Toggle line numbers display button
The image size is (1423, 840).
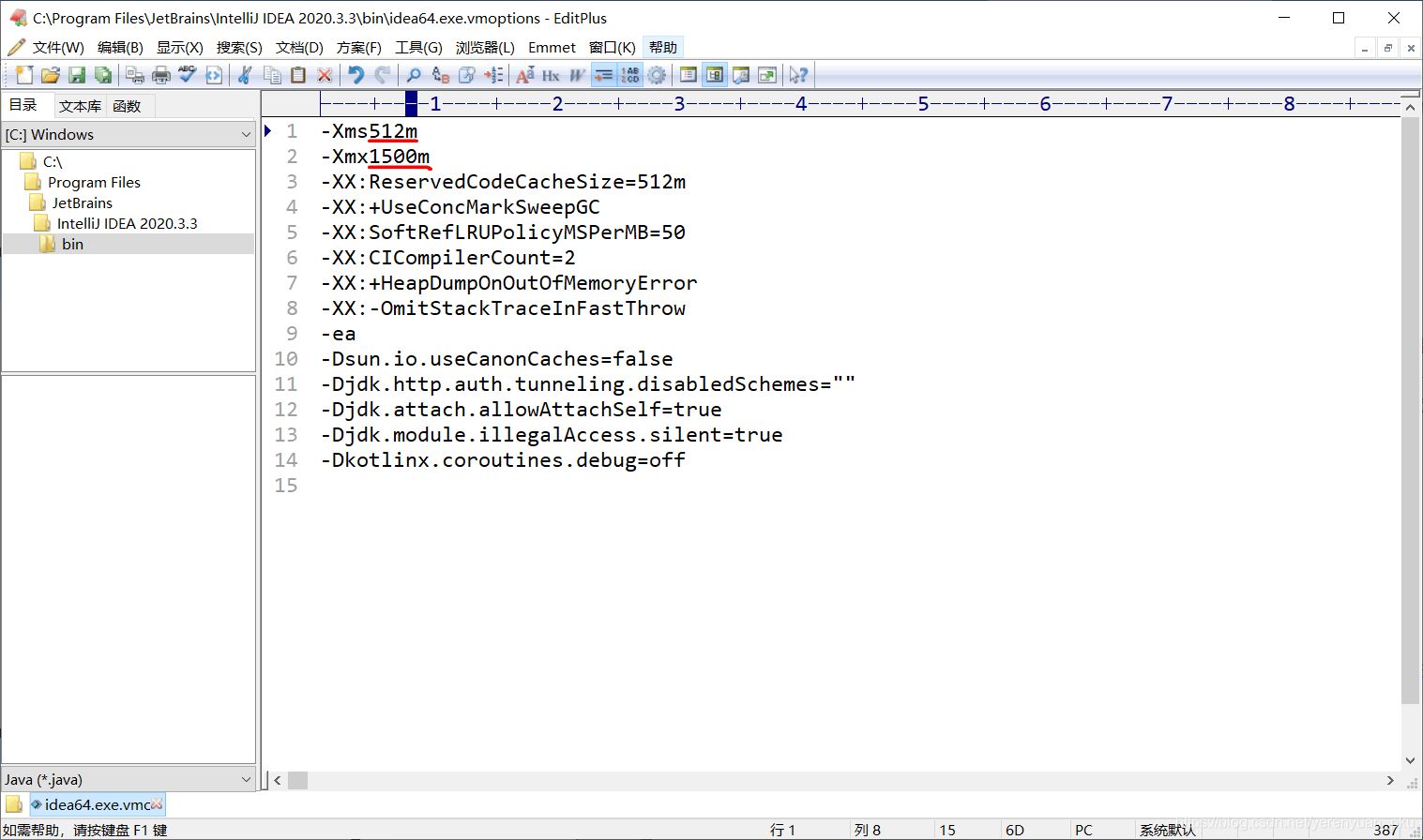pos(630,75)
